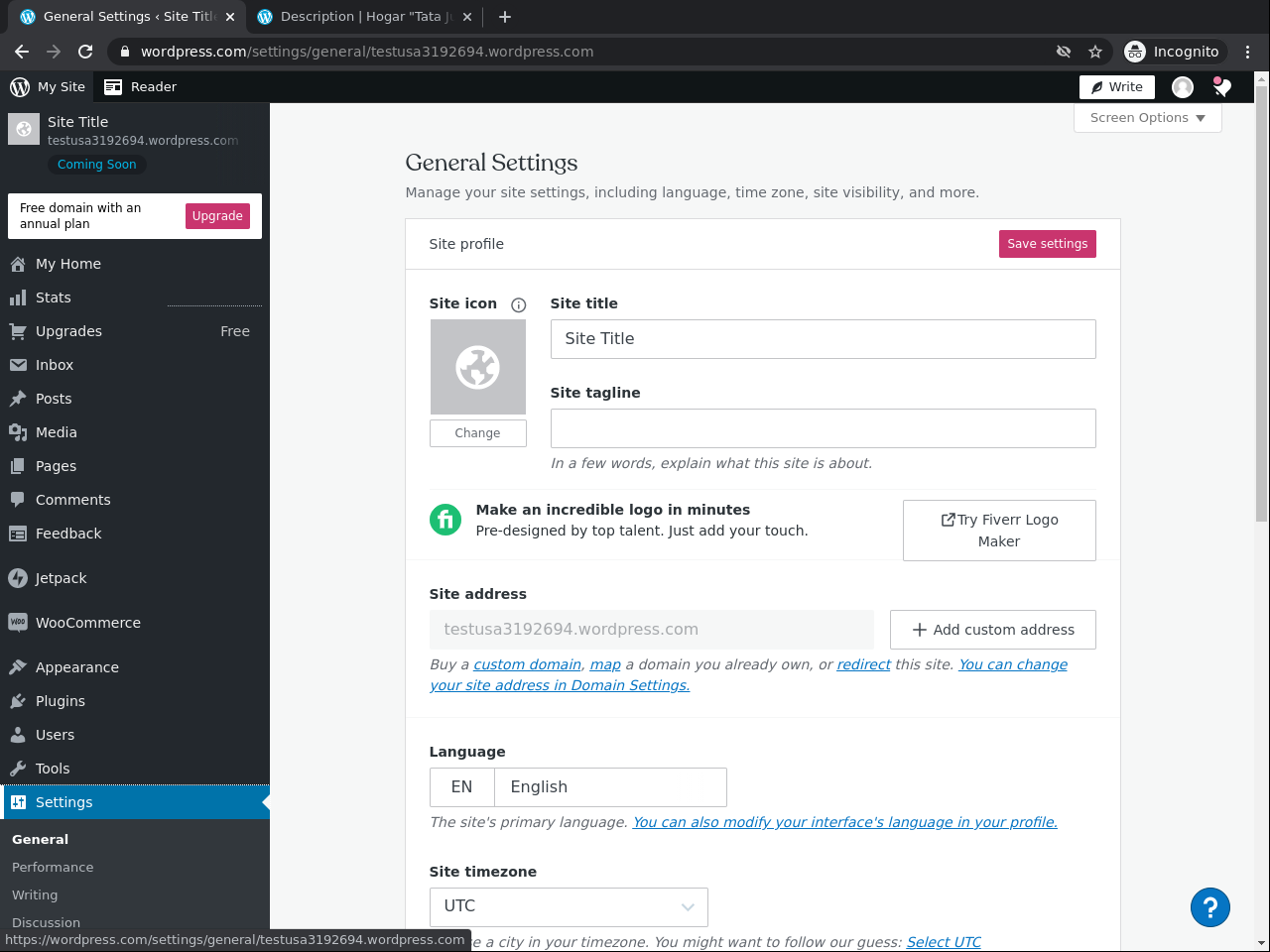Viewport: 1270px width, 952px height.
Task: Click the Media icon in sidebar
Action: pyautogui.click(x=18, y=432)
